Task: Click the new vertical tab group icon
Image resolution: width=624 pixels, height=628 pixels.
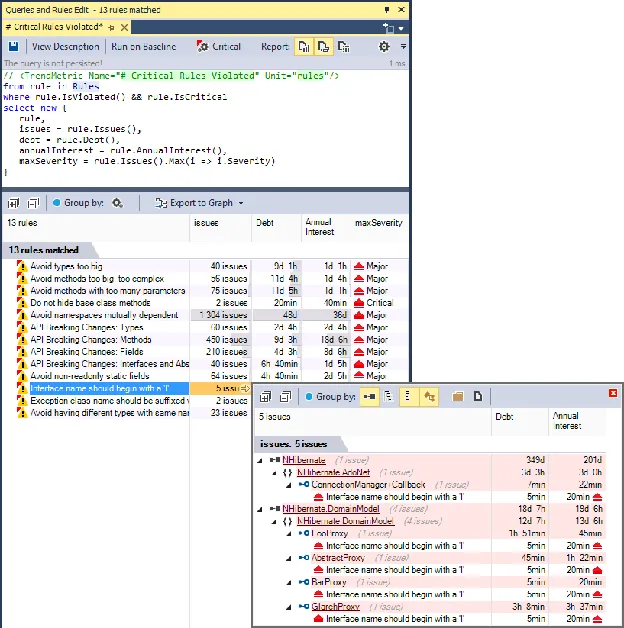Action: pyautogui.click(x=388, y=28)
